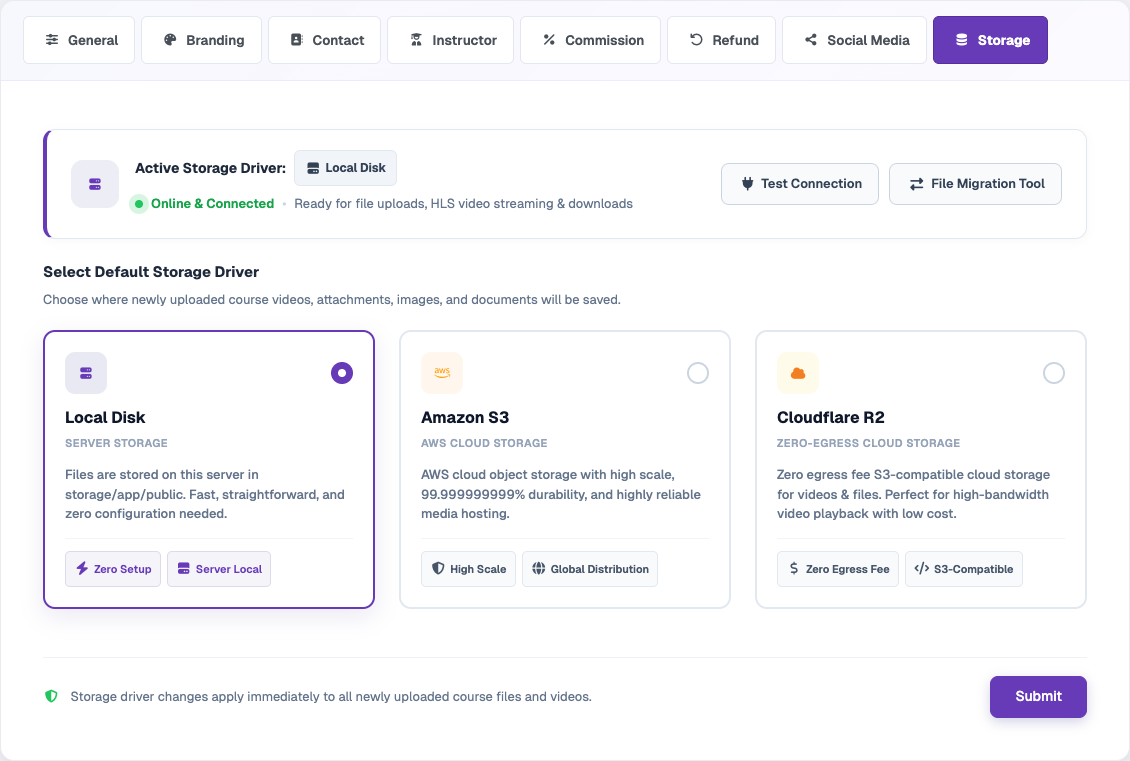
Task: Click the plug icon in Test Connection
Action: click(747, 184)
